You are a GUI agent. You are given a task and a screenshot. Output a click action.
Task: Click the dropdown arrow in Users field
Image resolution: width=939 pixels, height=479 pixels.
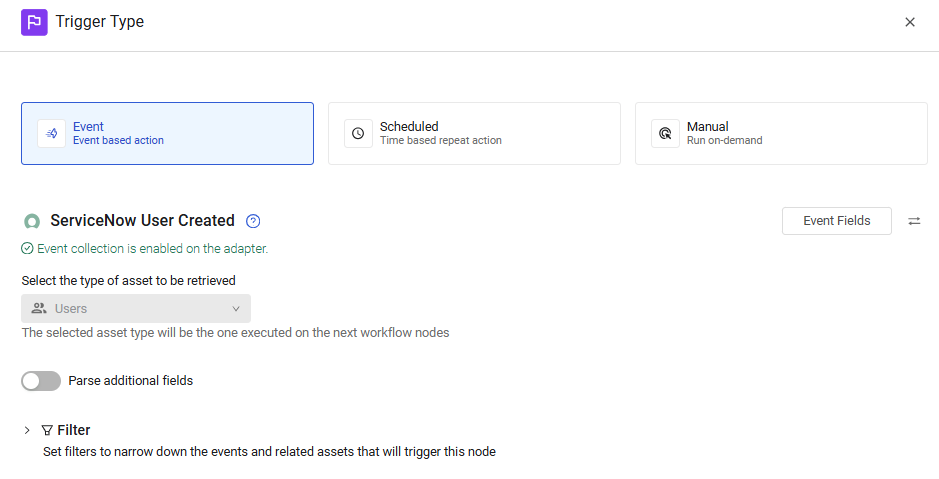tap(236, 309)
